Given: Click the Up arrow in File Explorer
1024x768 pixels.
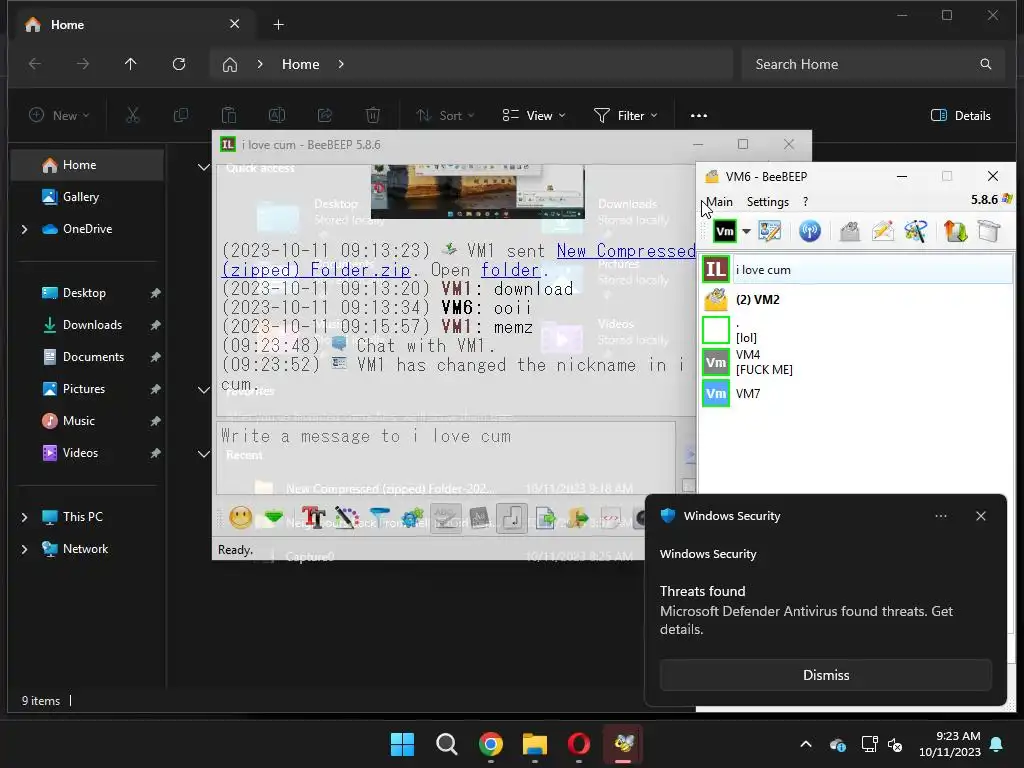Looking at the screenshot, I should pos(131,64).
